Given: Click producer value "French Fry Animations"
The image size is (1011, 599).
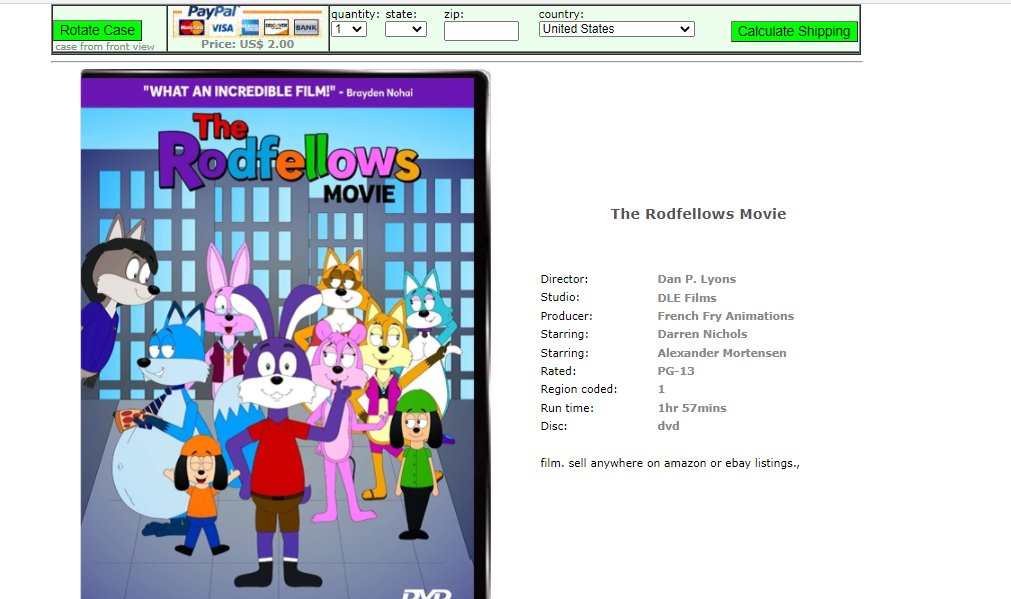Looking at the screenshot, I should 725,316.
